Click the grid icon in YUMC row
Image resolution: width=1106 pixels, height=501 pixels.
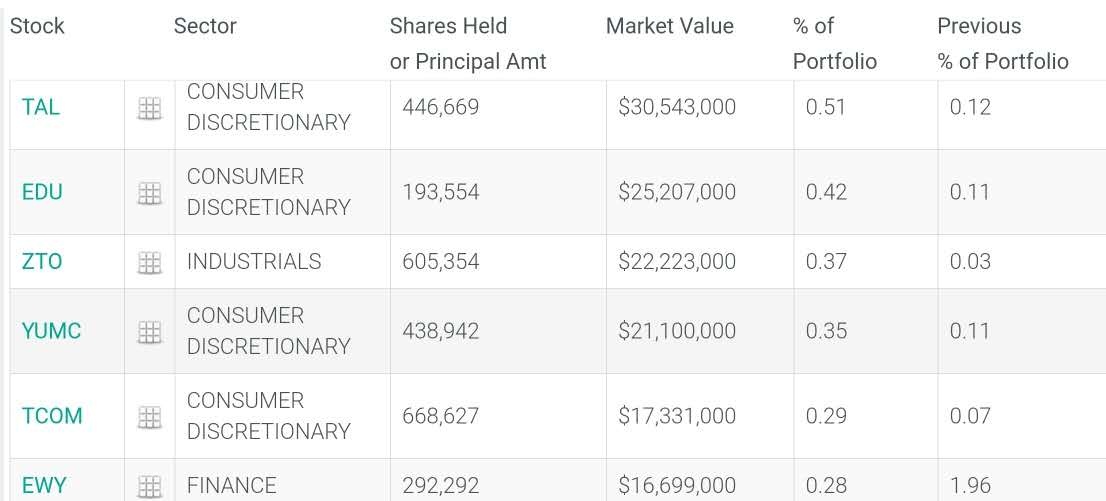coord(149,332)
